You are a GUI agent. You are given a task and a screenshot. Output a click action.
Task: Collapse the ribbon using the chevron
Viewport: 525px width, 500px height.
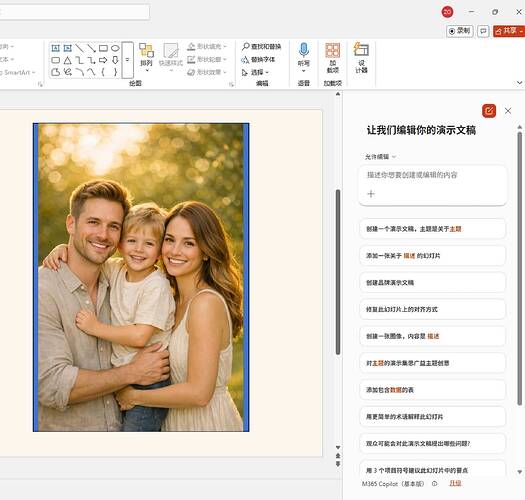click(519, 82)
